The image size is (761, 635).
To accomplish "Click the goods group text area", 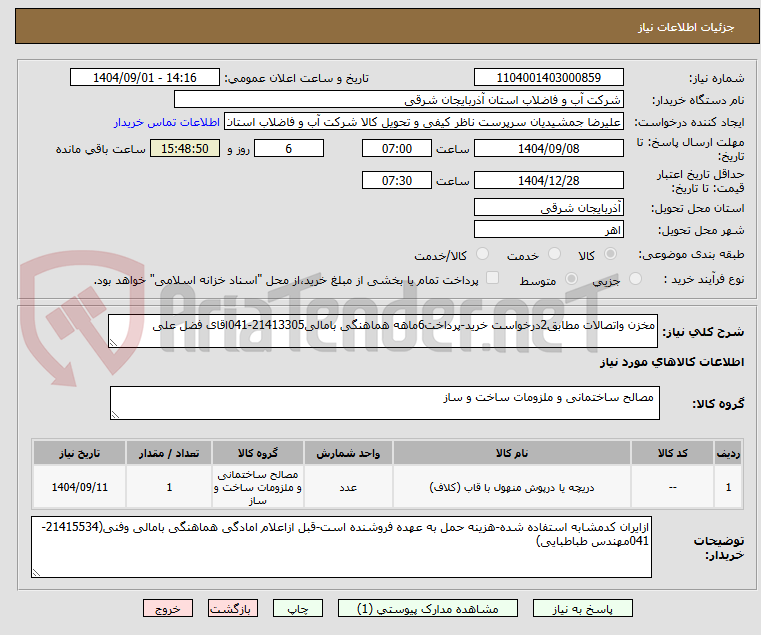I will point(385,403).
